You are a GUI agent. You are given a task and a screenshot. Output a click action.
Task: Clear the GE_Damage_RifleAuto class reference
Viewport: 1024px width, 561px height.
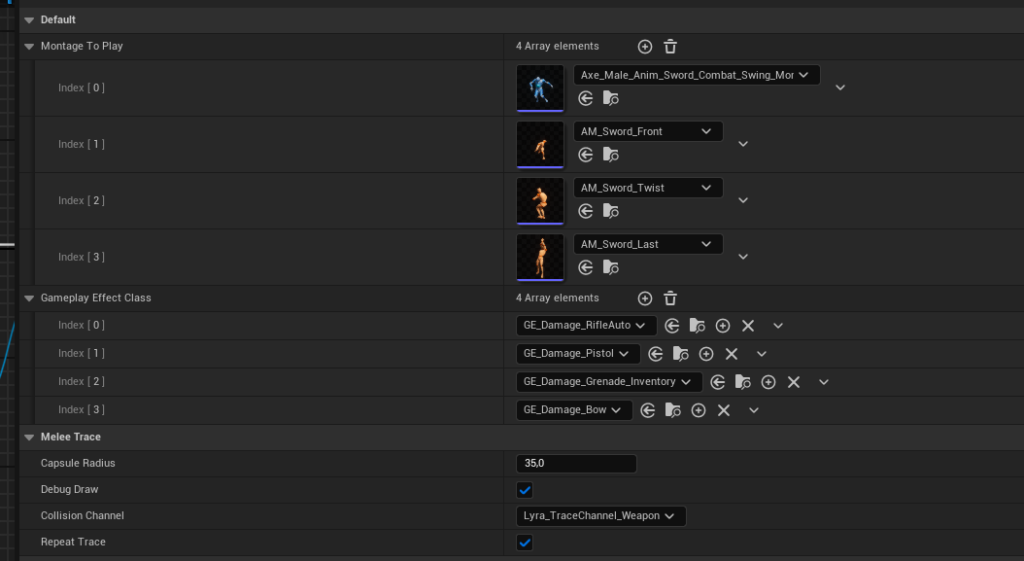point(747,326)
